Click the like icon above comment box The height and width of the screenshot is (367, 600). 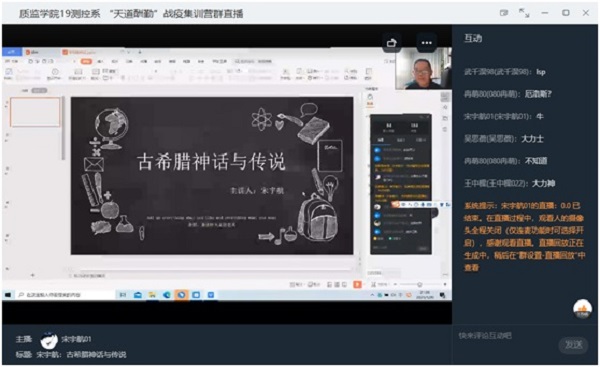point(582,309)
